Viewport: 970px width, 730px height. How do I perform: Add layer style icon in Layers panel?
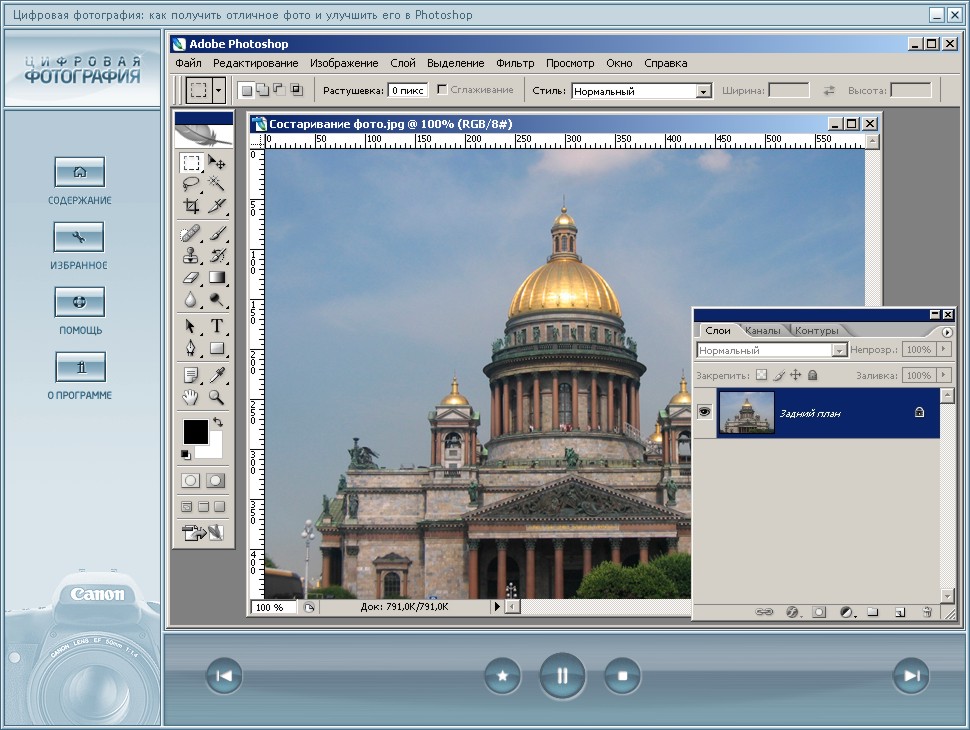click(792, 612)
